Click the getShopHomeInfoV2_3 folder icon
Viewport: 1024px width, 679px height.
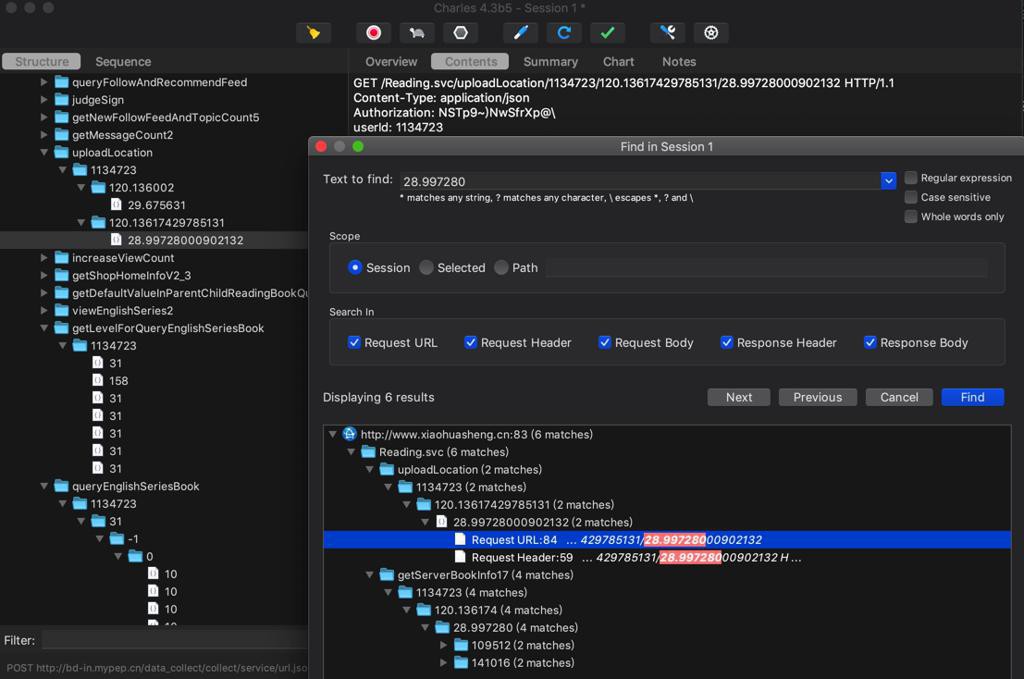pos(61,276)
